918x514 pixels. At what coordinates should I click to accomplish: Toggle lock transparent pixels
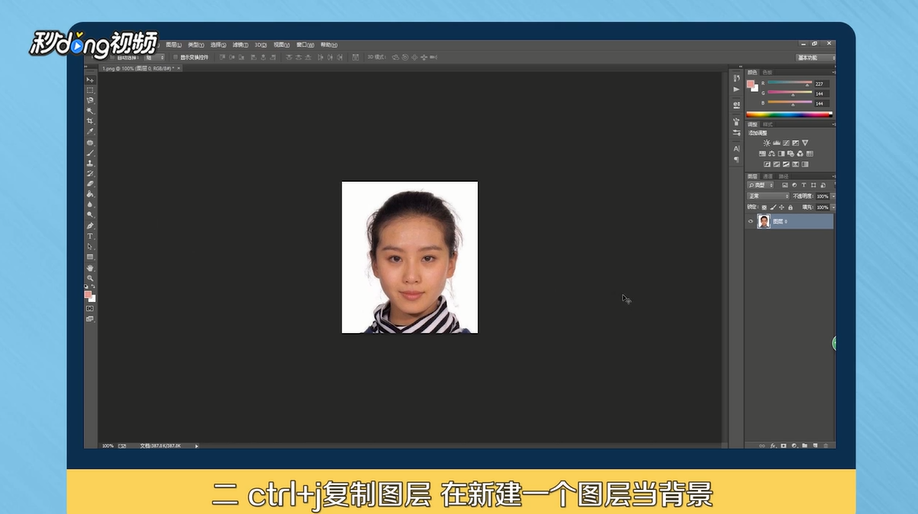764,207
